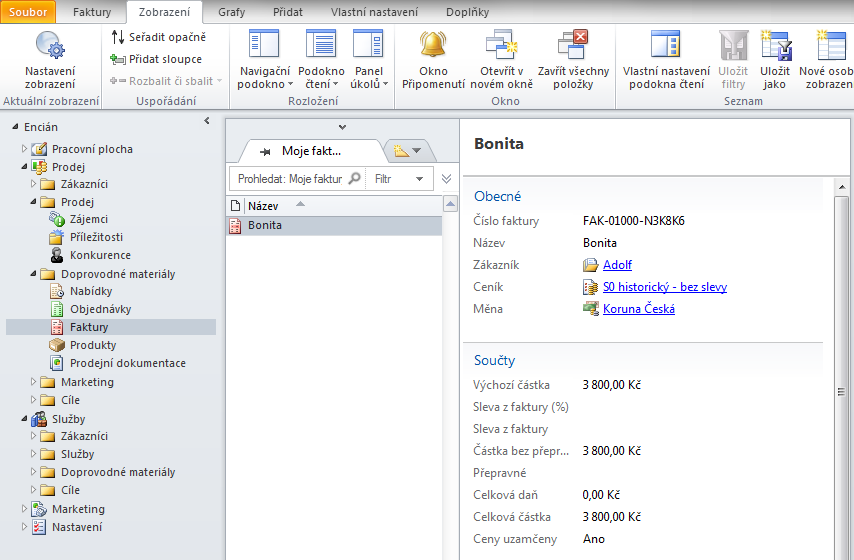Click the reading pane scrollbar thumb
This screenshot has width=854, height=560.
click(x=841, y=391)
